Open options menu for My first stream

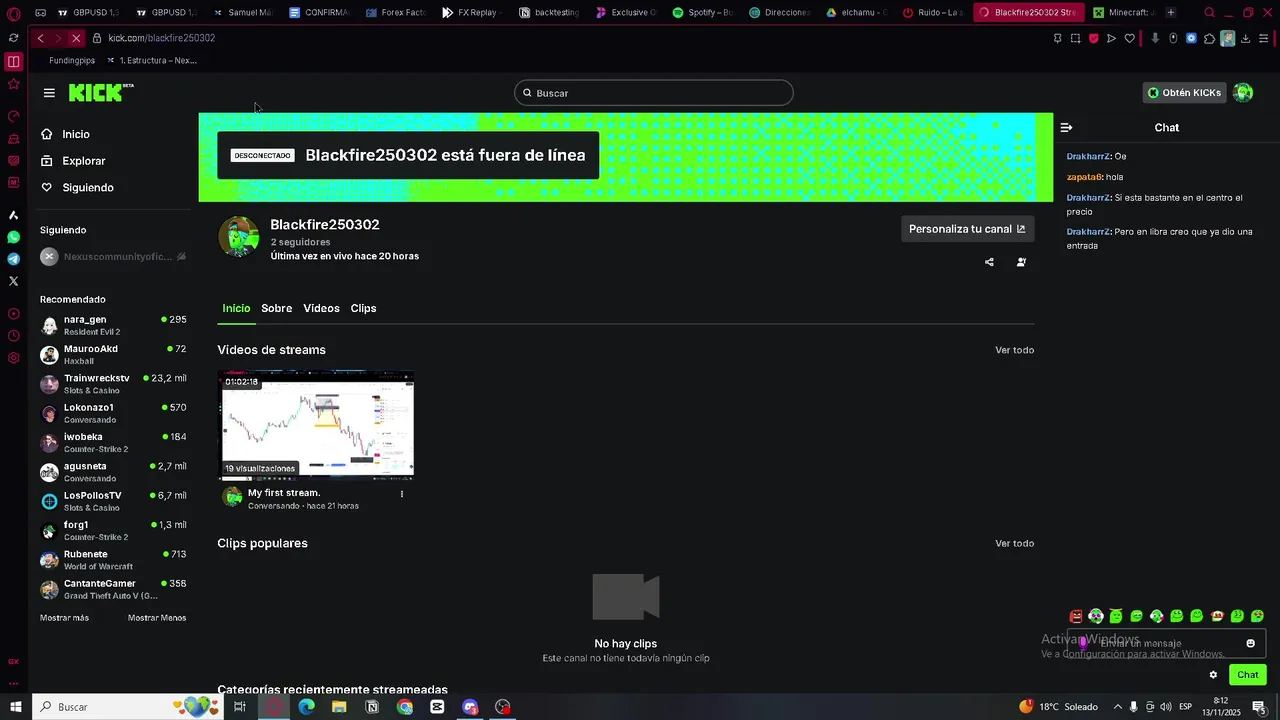click(402, 494)
